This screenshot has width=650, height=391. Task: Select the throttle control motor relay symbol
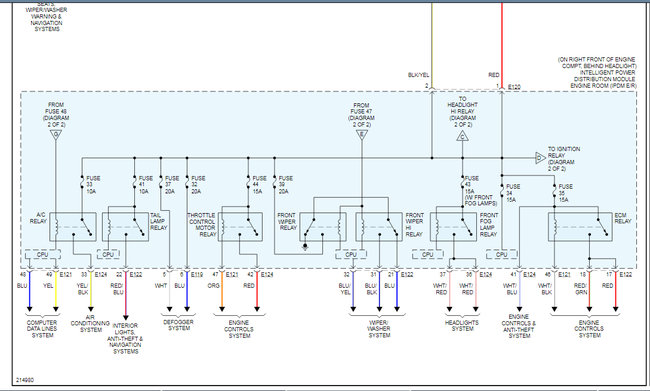pos(240,227)
